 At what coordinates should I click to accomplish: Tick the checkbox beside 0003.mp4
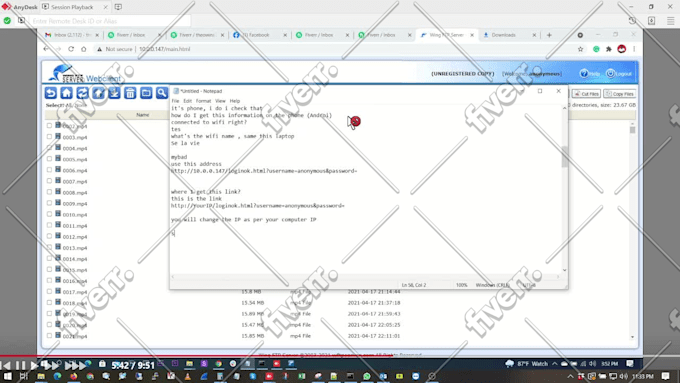(49, 137)
